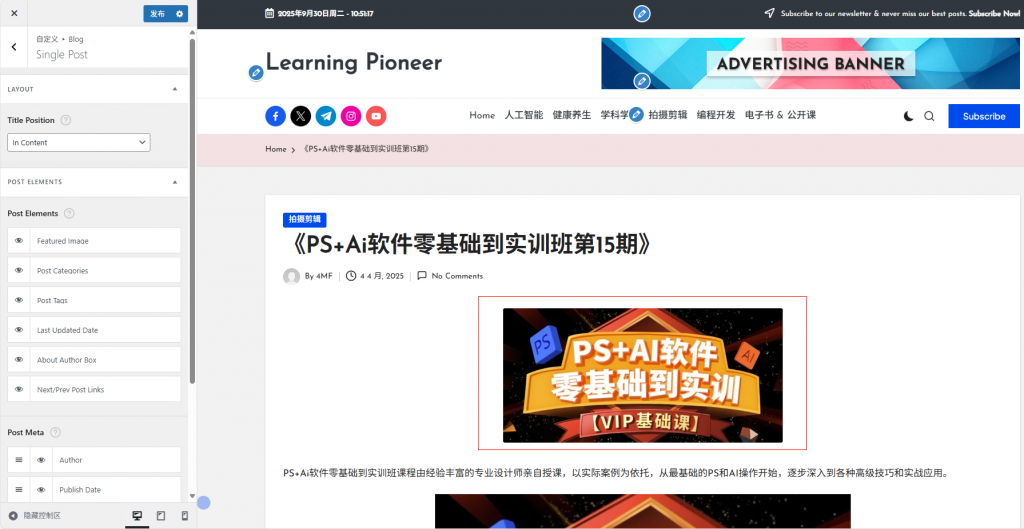Toggle About Author Box visibility
This screenshot has width=1024, height=529.
[x=19, y=360]
